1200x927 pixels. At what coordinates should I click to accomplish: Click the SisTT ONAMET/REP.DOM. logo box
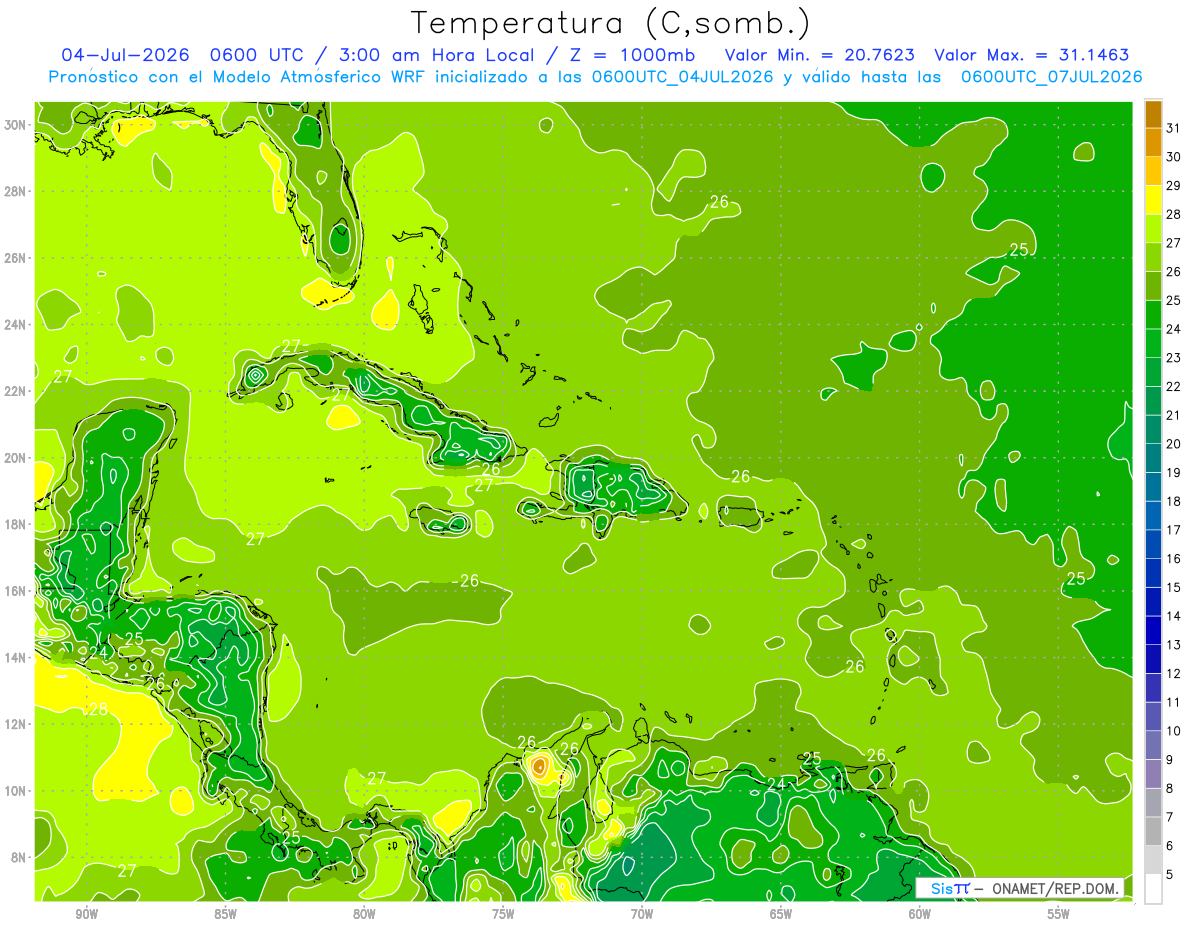(1020, 888)
